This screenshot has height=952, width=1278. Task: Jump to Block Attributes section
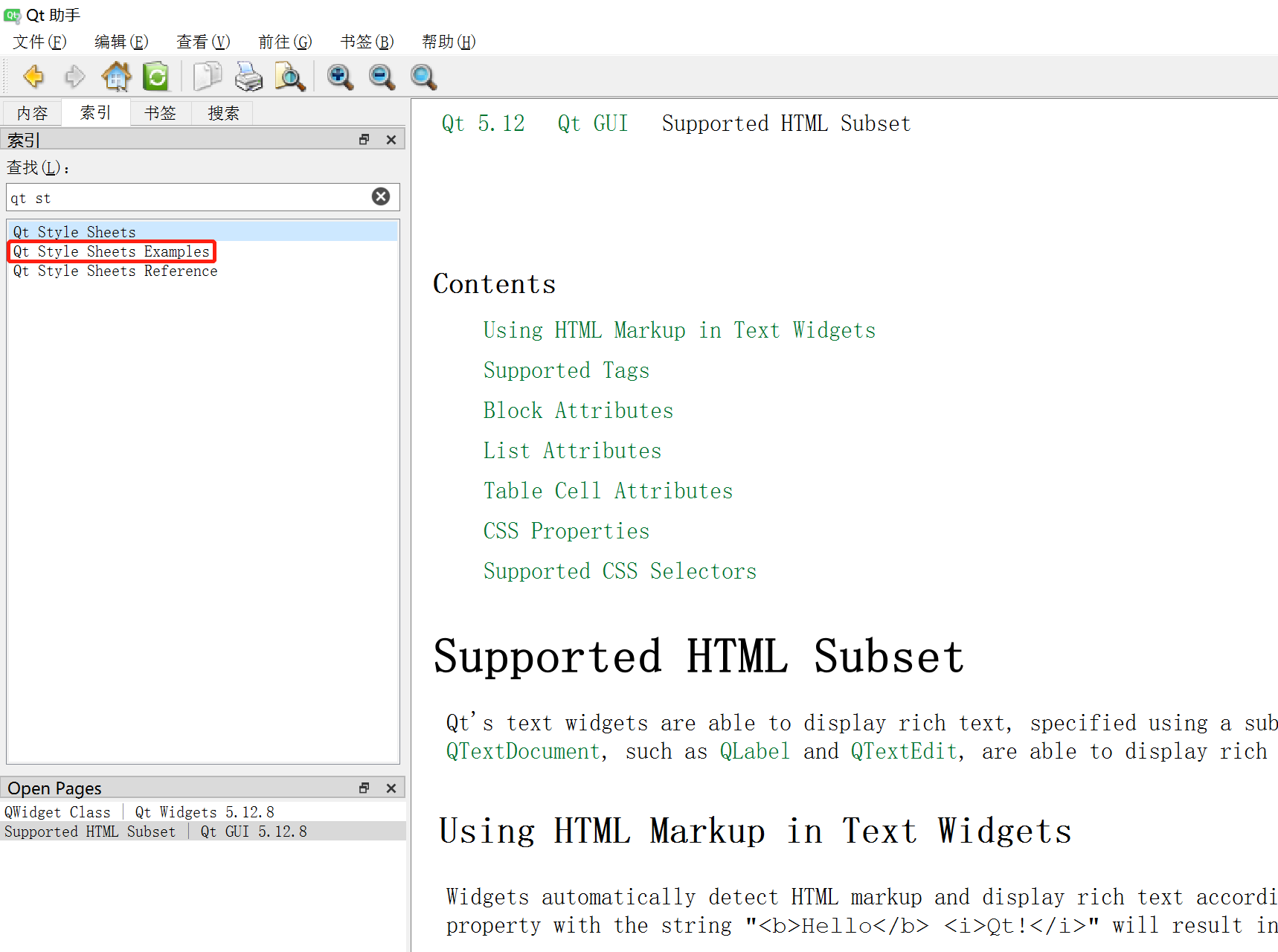click(578, 411)
